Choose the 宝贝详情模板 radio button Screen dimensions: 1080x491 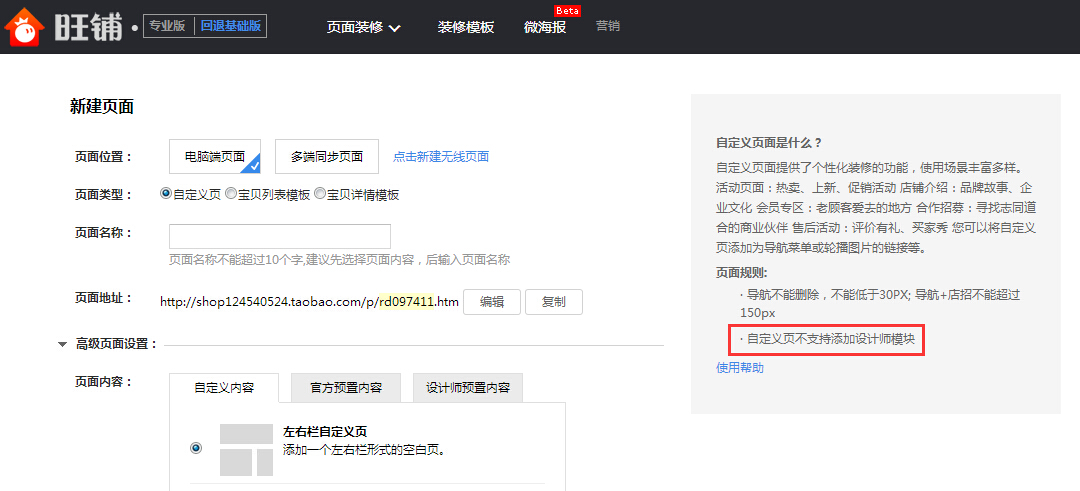[x=320, y=194]
